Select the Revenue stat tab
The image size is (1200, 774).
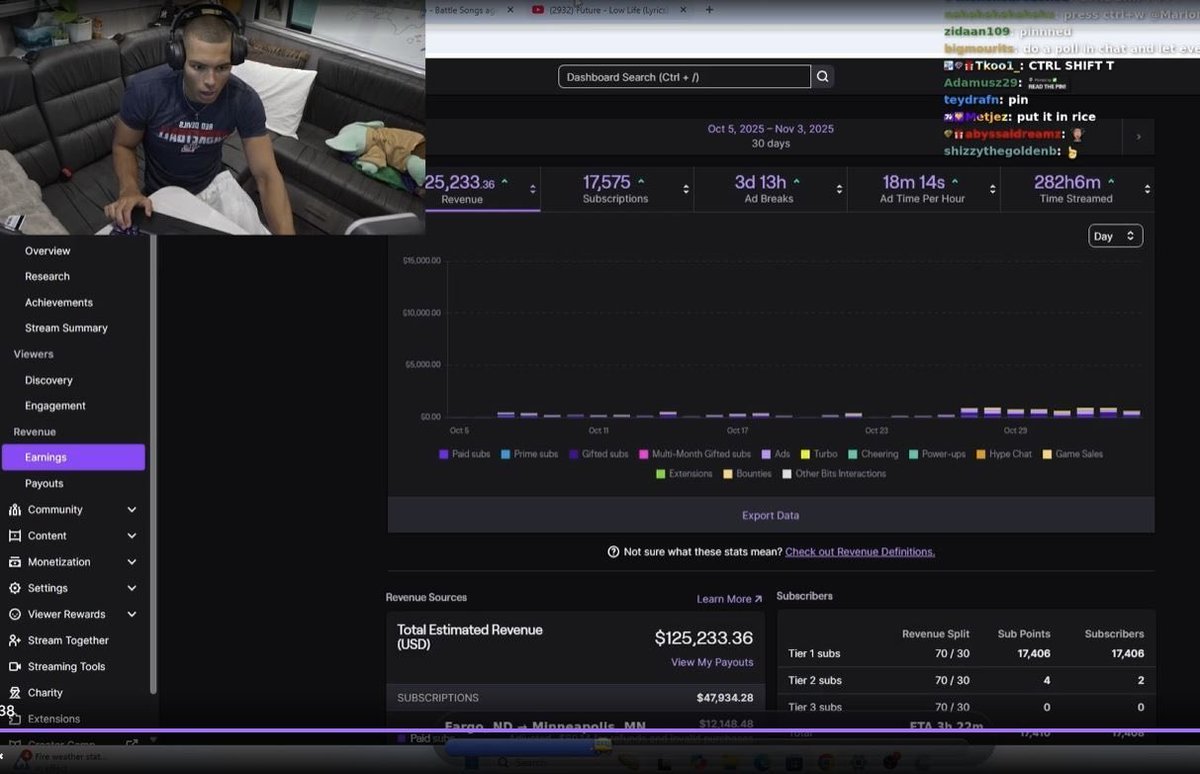[x=483, y=189]
